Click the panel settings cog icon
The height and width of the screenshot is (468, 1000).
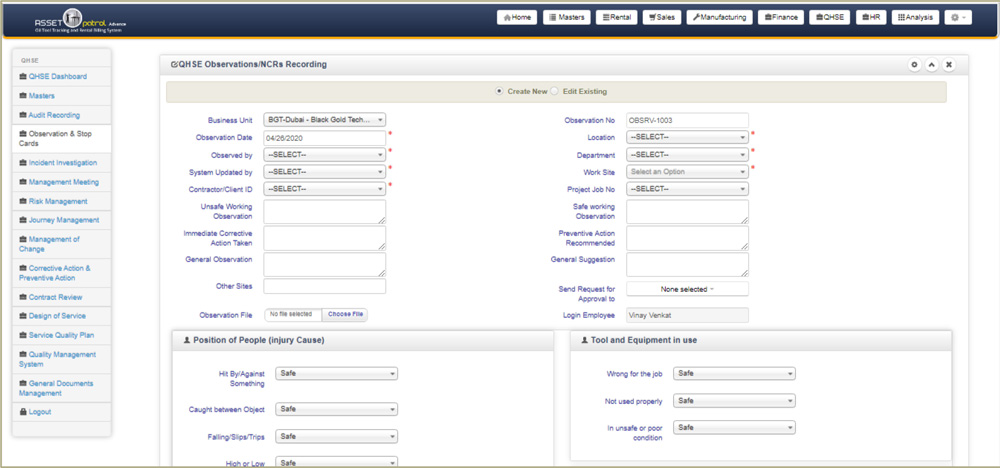[914, 65]
